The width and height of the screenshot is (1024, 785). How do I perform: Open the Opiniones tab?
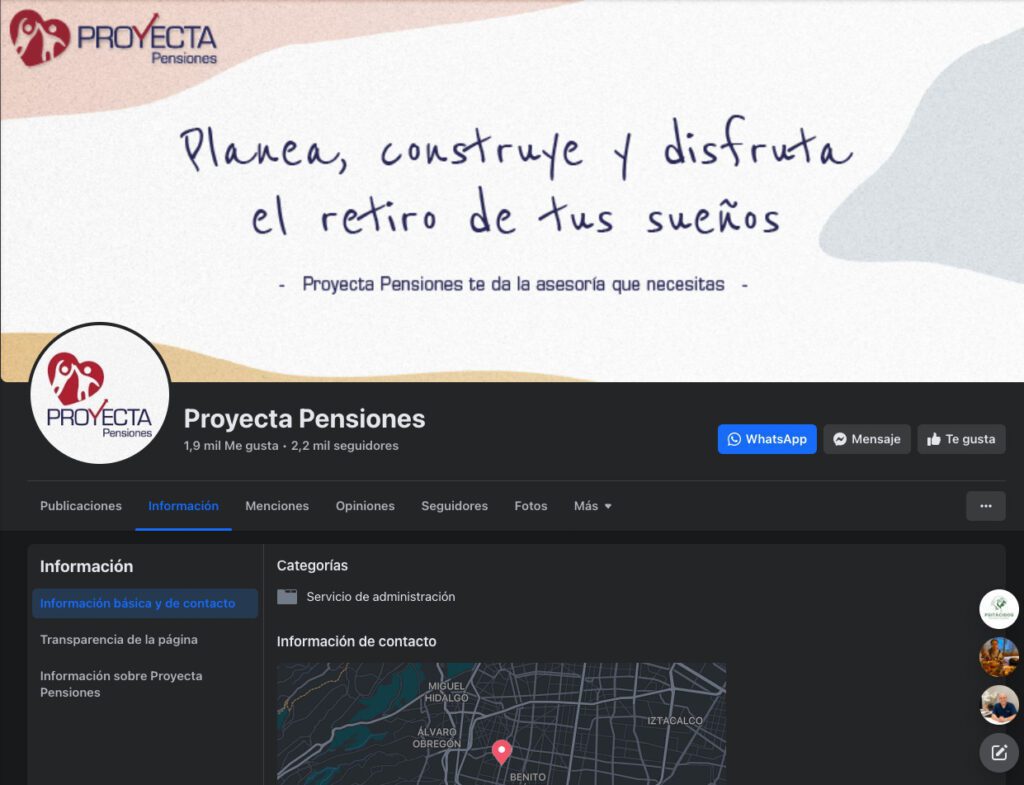pyautogui.click(x=365, y=506)
